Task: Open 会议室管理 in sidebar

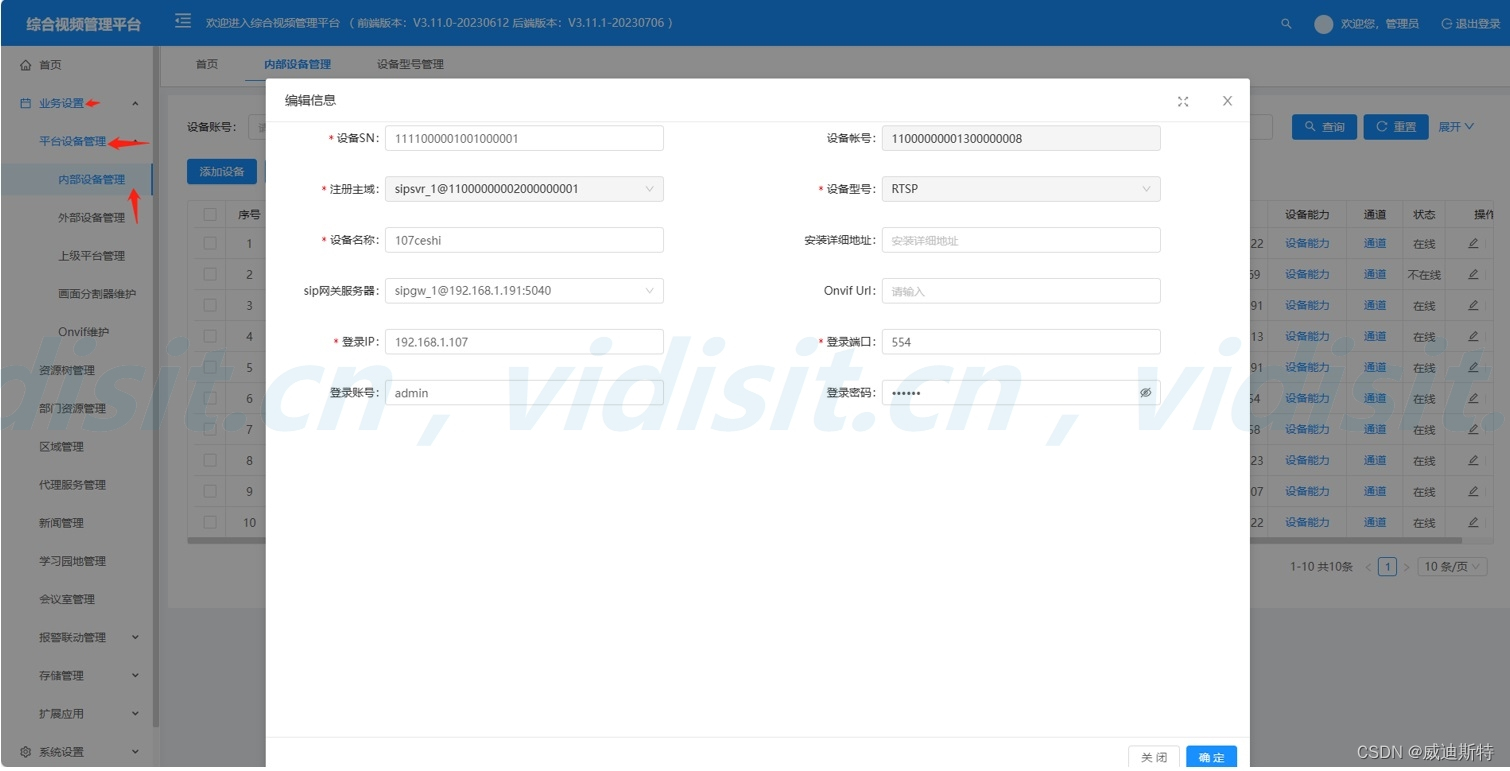Action: [x=67, y=599]
